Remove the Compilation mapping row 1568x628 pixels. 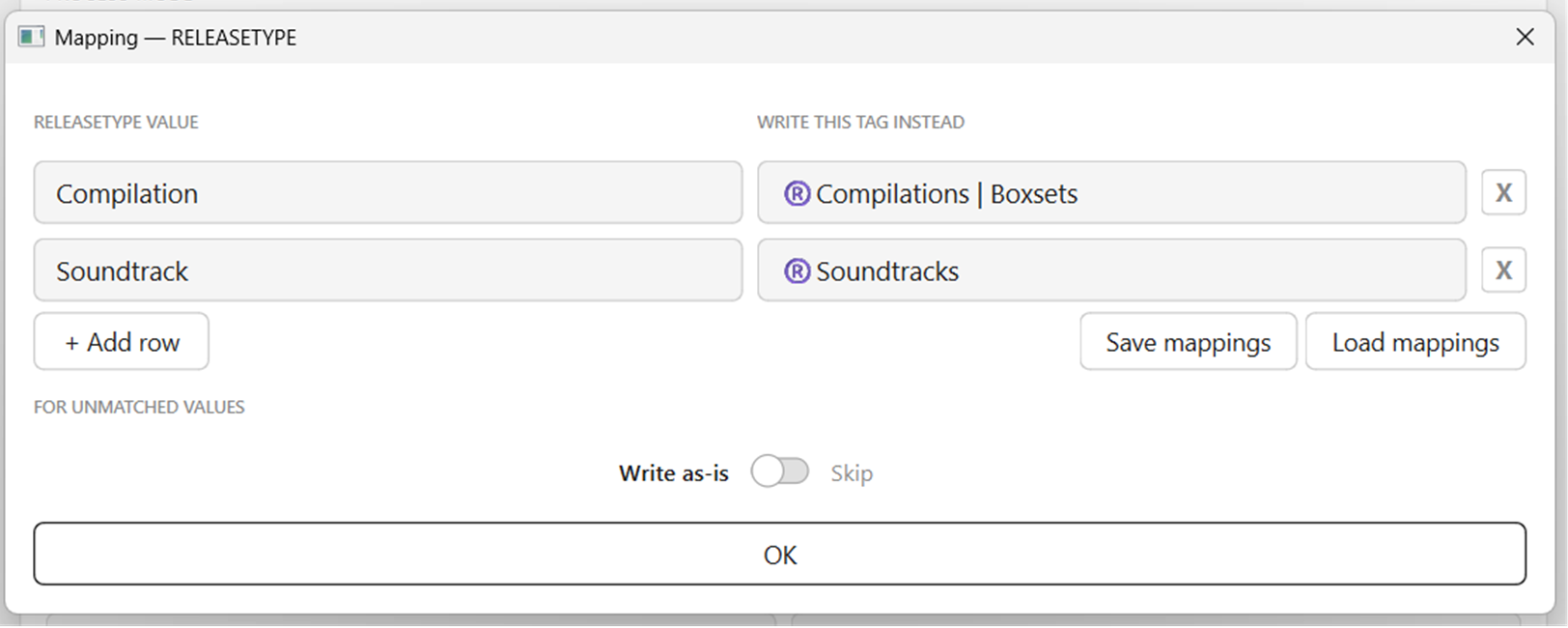point(1503,193)
